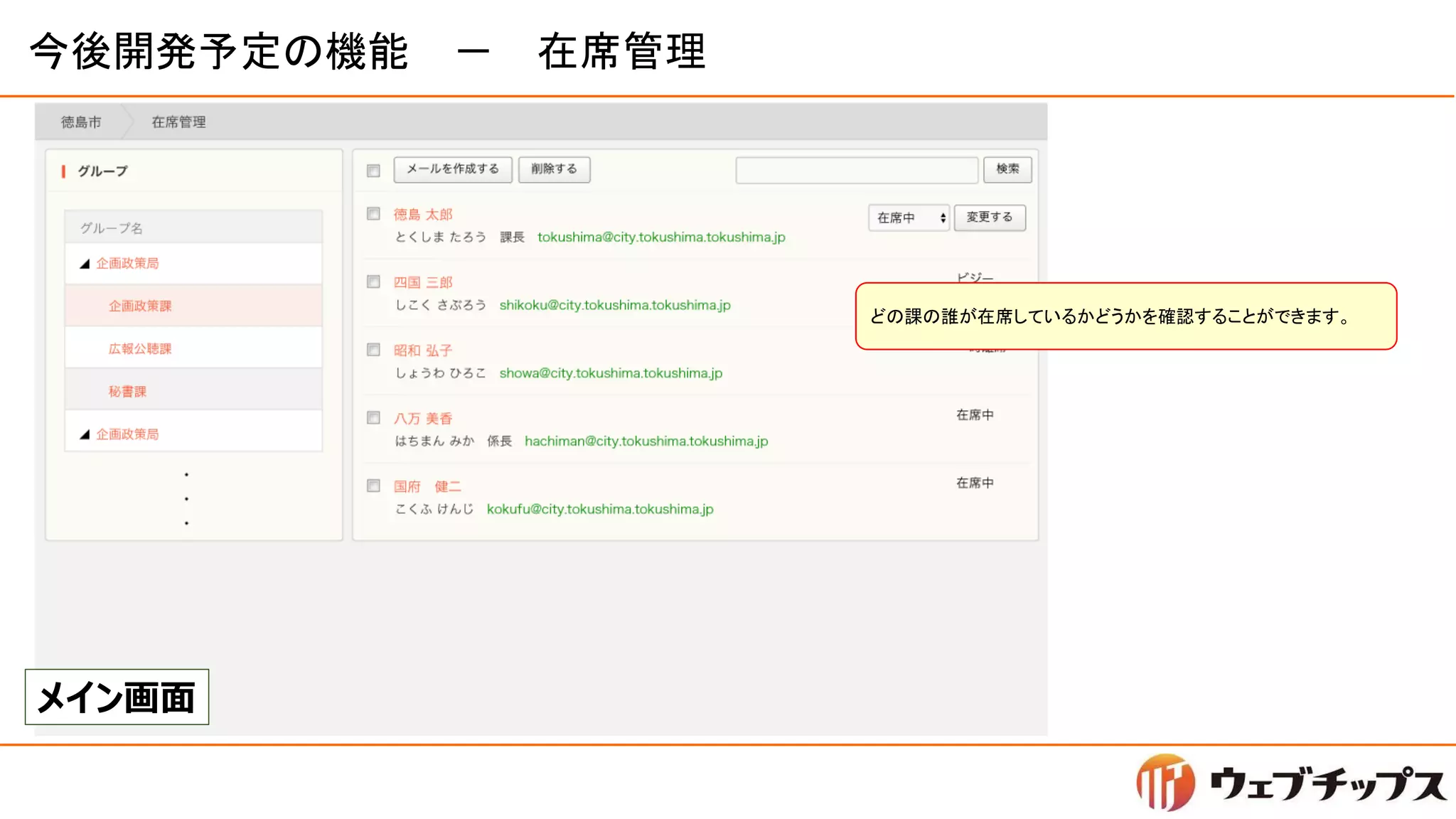
Task: Open 徳島 太郎 name link
Action: click(423, 215)
